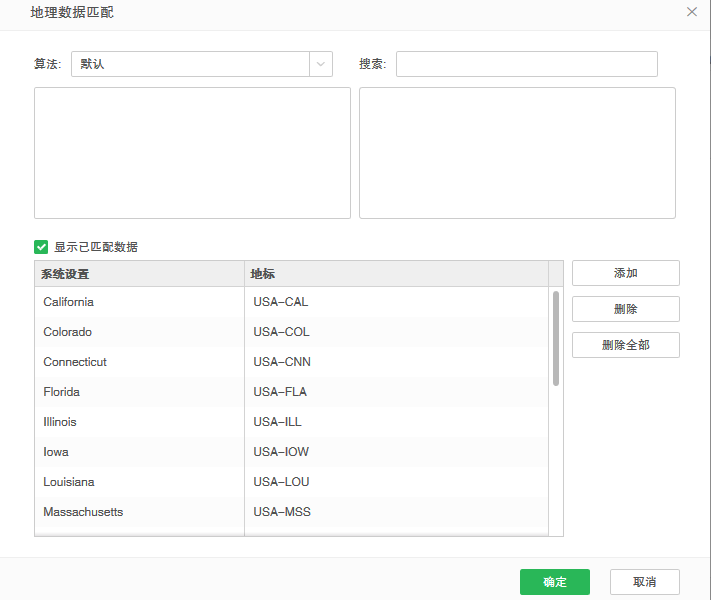
Task: Confirm with the 确定 button
Action: [x=554, y=582]
